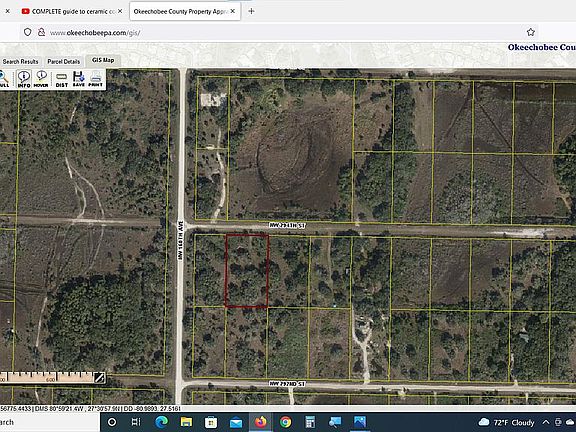
Task: Open Calculator from taskbar
Action: [310, 422]
